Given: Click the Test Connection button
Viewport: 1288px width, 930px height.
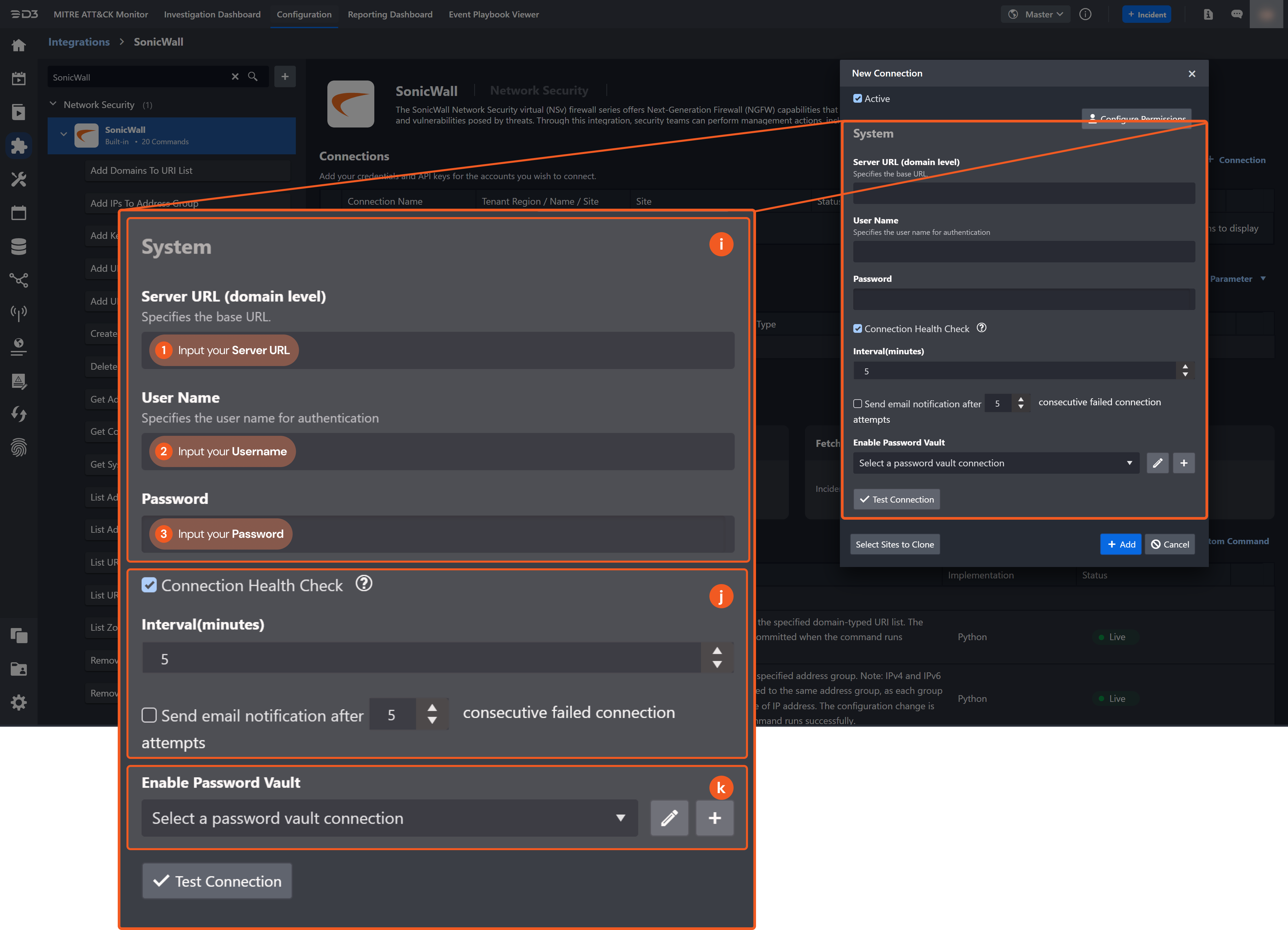Looking at the screenshot, I should coord(896,499).
